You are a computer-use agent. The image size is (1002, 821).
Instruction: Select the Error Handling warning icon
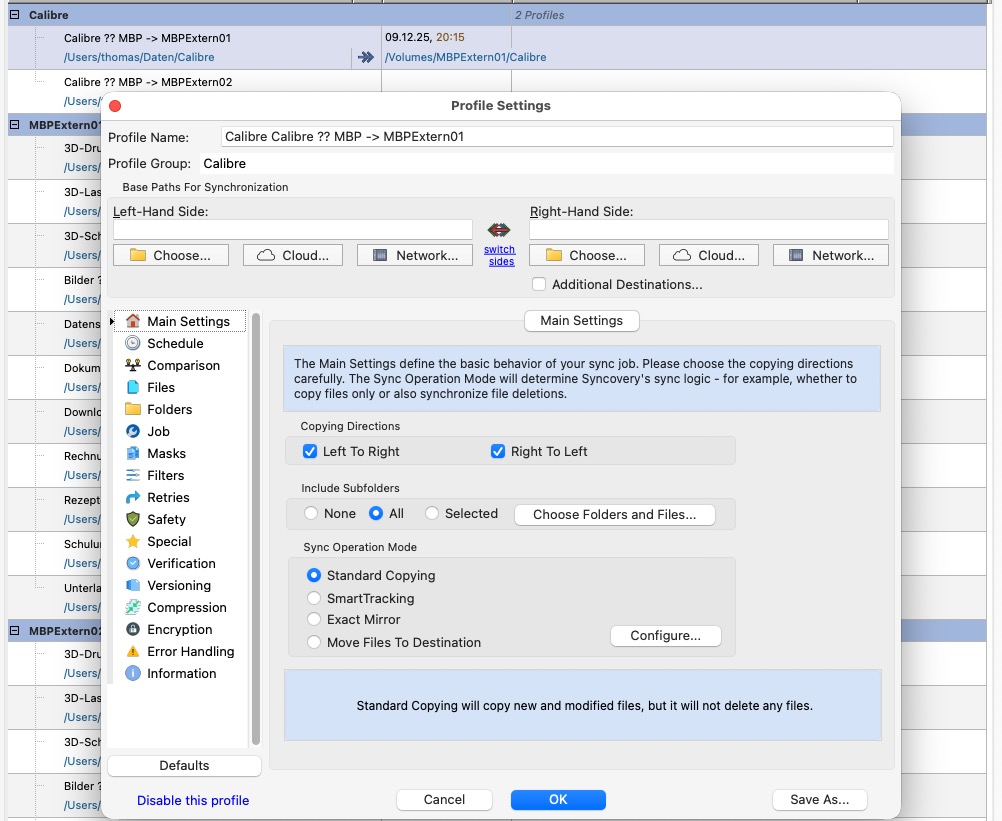click(x=133, y=651)
